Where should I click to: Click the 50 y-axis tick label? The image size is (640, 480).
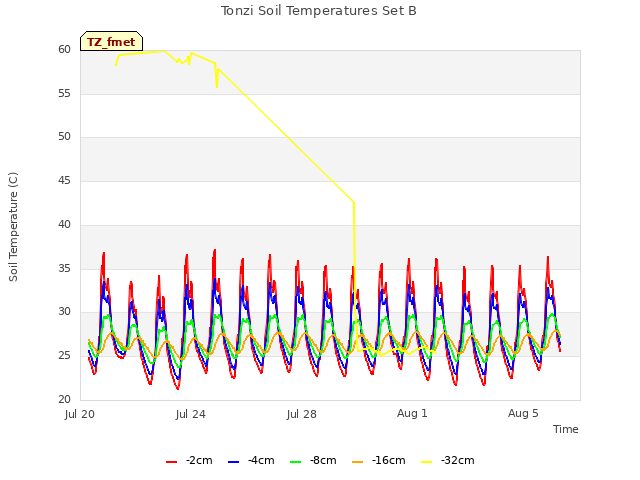64,137
